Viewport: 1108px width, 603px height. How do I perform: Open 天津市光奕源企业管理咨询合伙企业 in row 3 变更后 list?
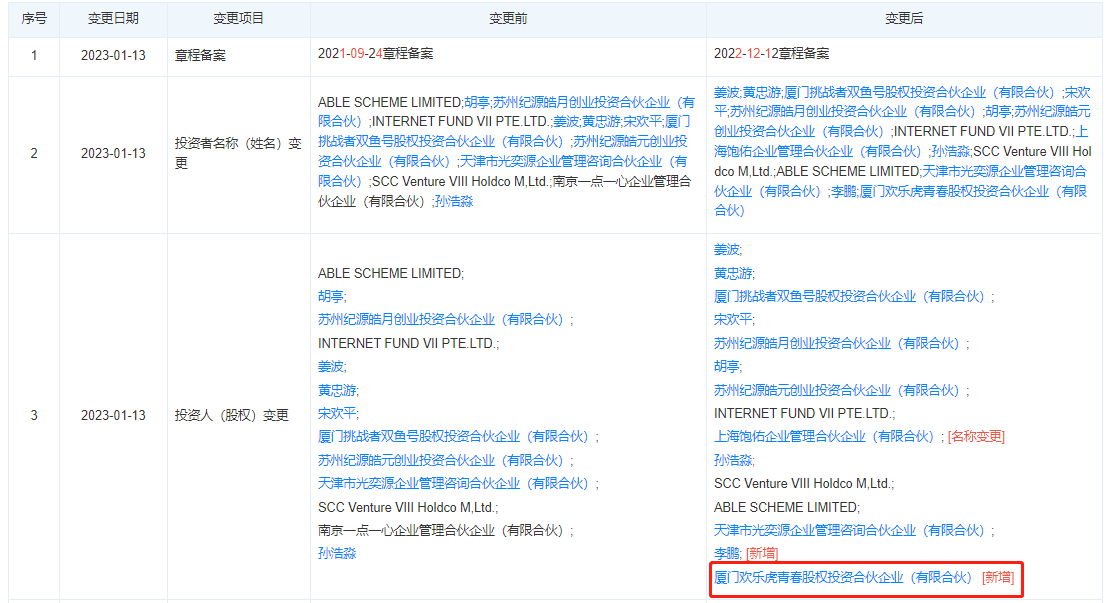849,530
